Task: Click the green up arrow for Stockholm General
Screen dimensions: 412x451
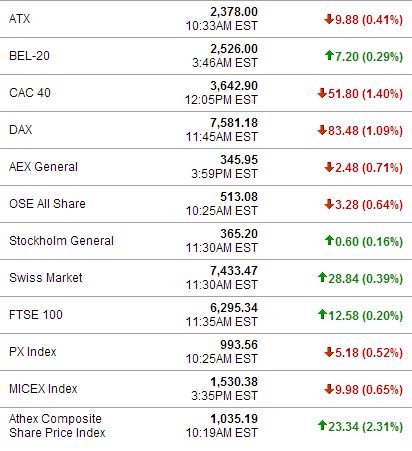Action: [329, 240]
